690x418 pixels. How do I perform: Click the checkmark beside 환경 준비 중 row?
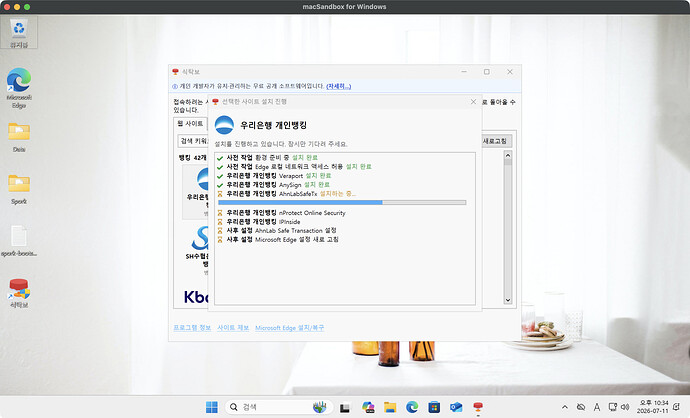point(220,158)
